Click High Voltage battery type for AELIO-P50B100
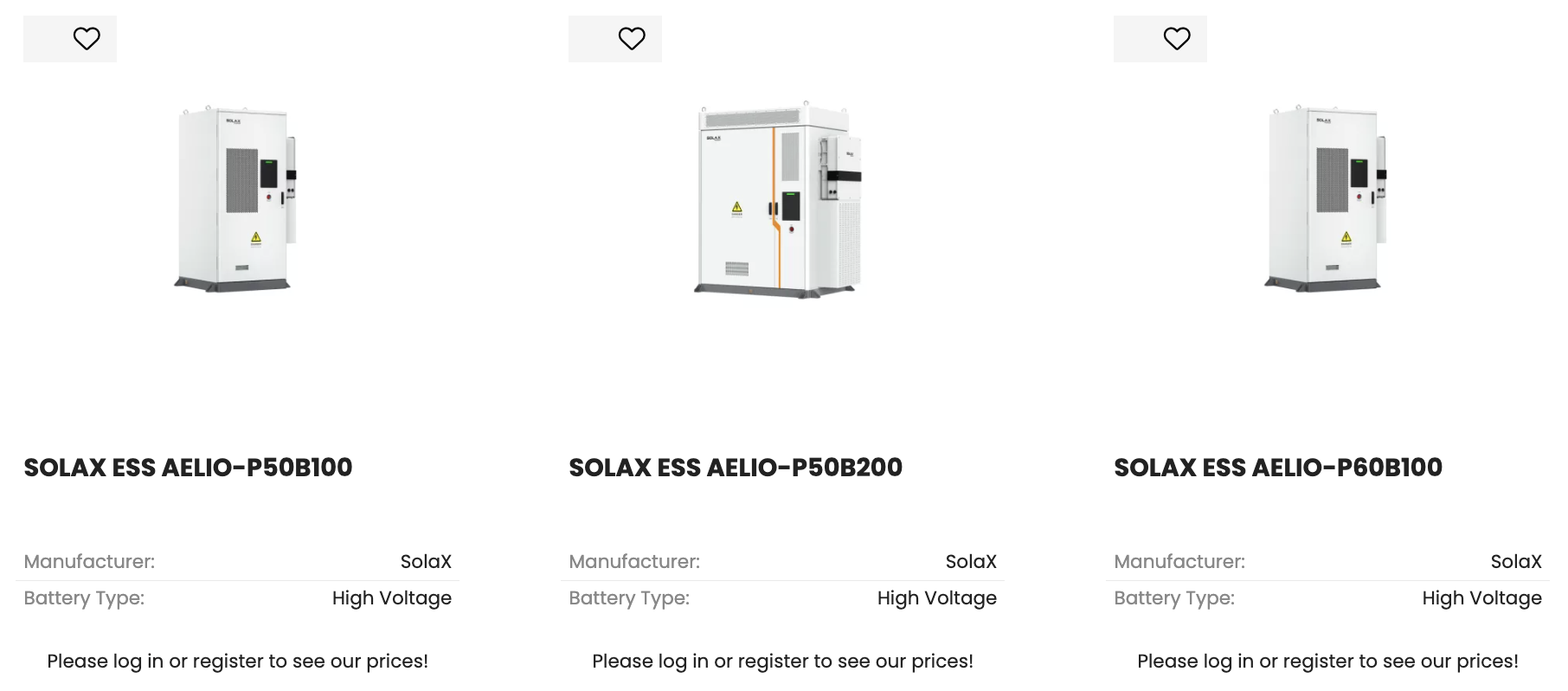 [392, 598]
